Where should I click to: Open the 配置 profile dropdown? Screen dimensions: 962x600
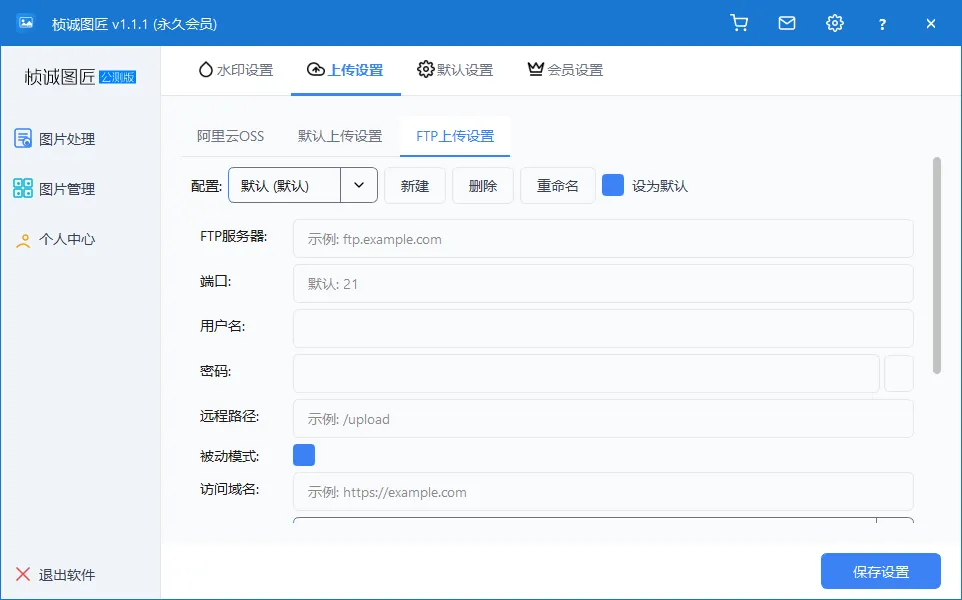pyautogui.click(x=360, y=185)
